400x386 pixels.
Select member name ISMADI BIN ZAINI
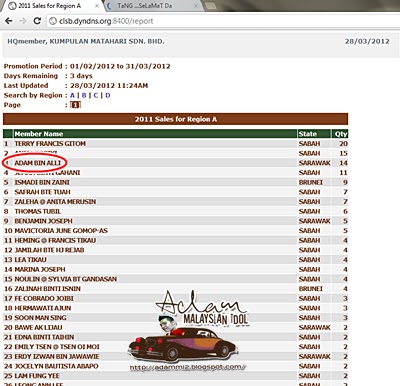[x=42, y=182]
